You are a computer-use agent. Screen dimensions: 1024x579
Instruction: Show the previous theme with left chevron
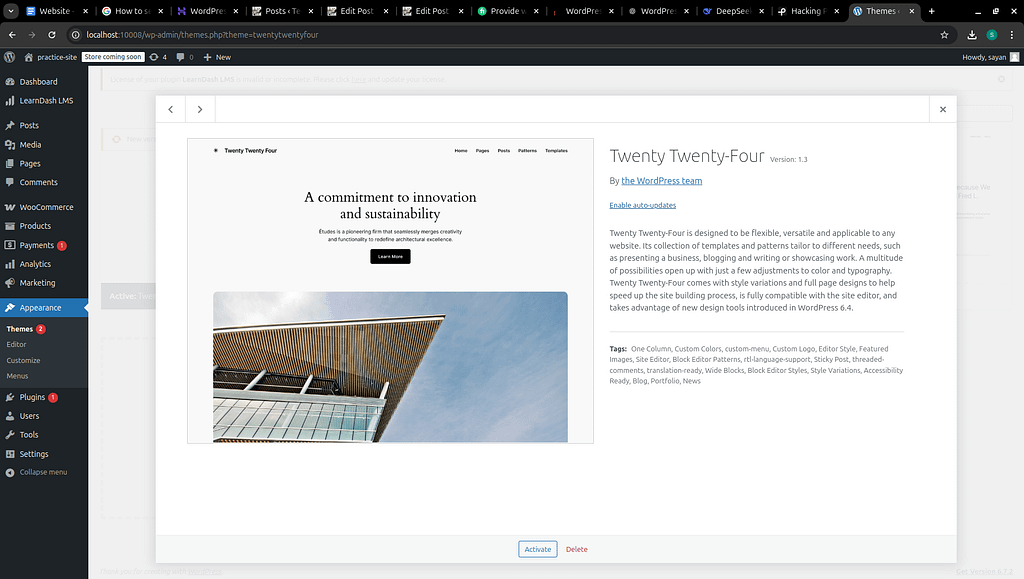tap(171, 110)
